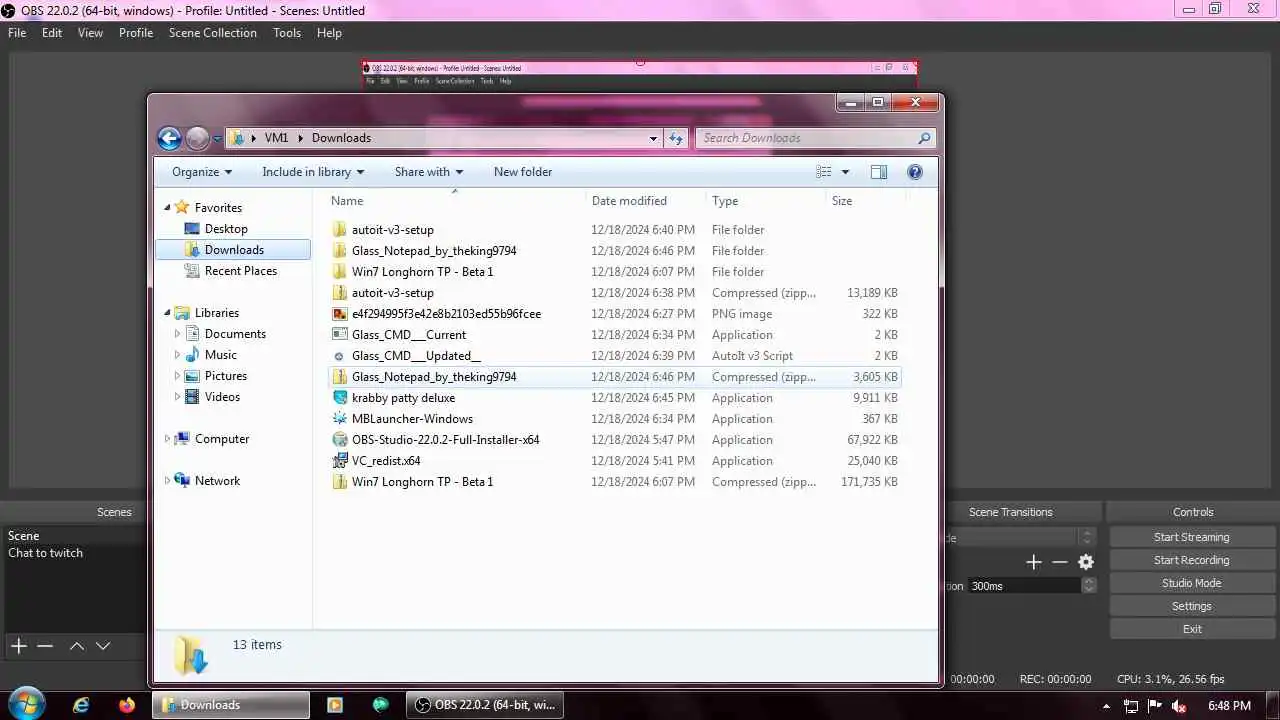Expand the Documents library node
This screenshot has height=720, width=1280.
click(178, 334)
